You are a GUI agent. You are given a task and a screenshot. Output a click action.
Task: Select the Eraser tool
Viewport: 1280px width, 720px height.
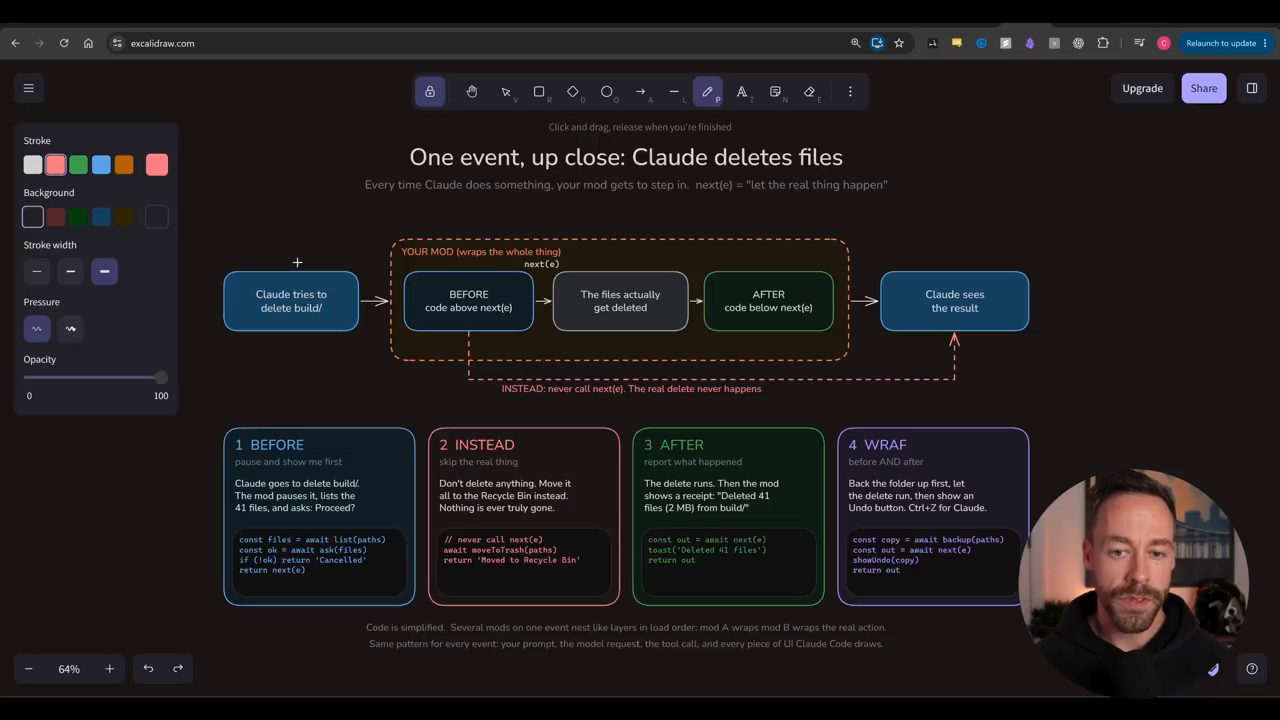click(810, 92)
